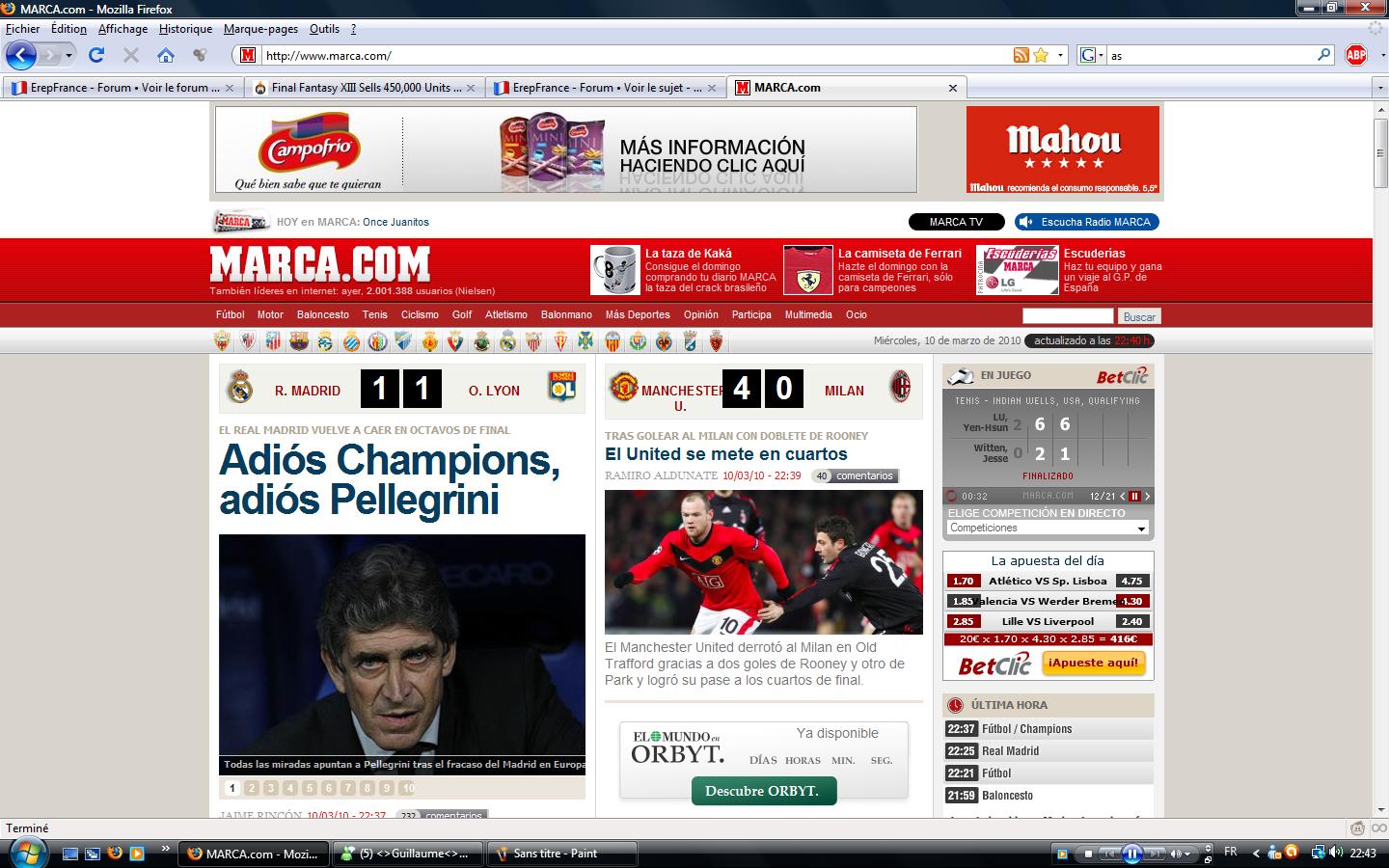Switch to Final Fantasy XIII tab
Image resolution: width=1389 pixels, height=868 pixels.
365,88
